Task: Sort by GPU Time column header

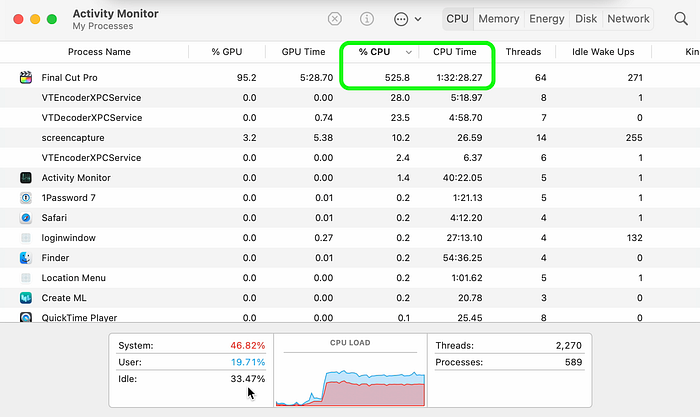Action: click(303, 52)
